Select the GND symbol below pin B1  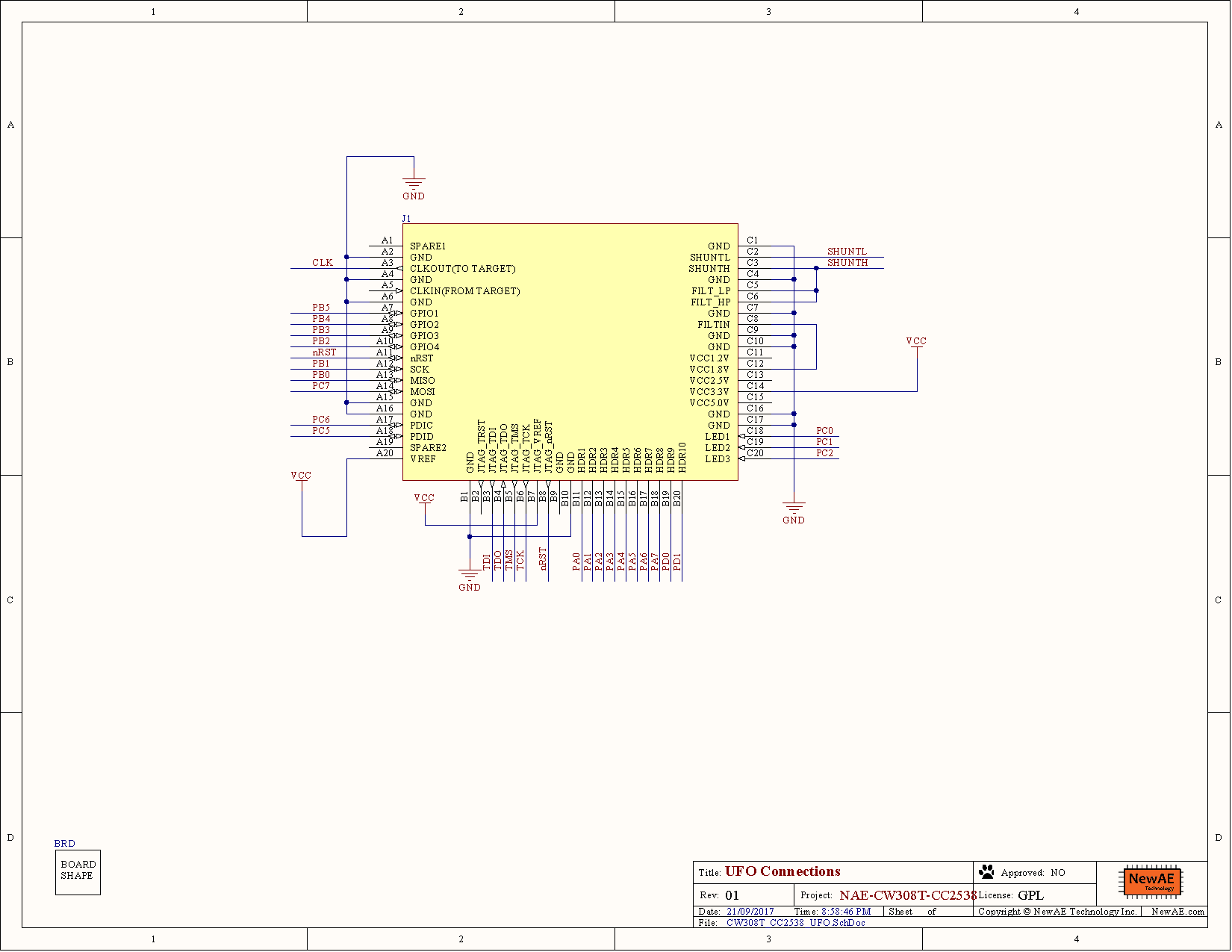coord(470,580)
